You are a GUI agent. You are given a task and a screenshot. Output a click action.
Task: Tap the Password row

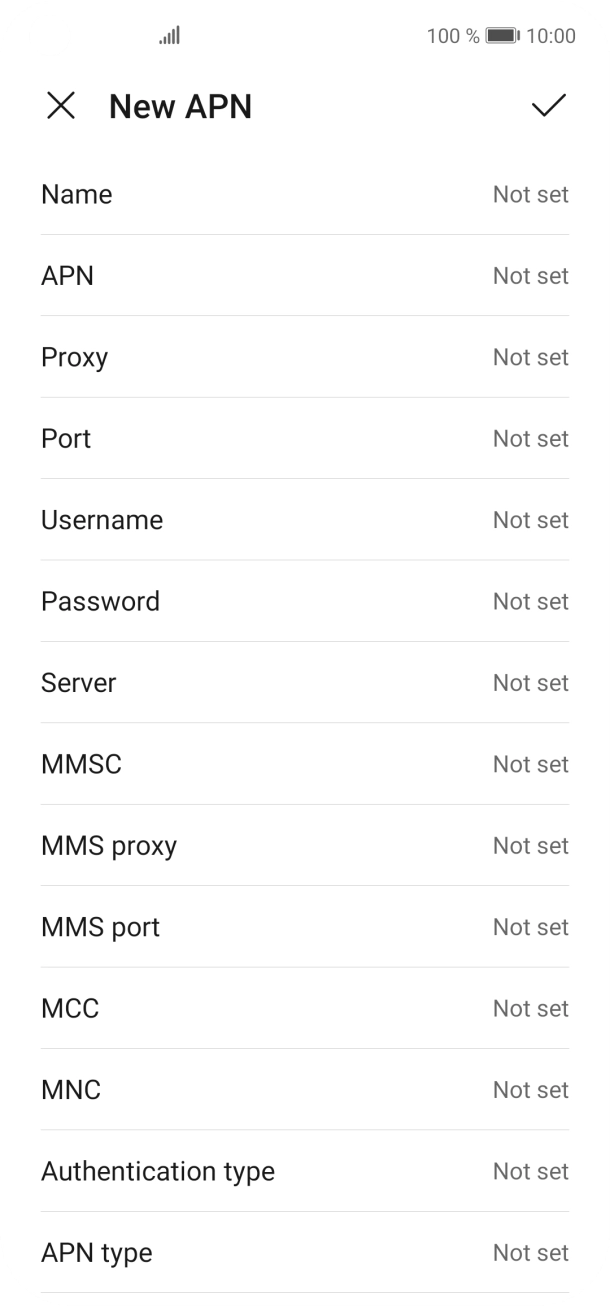[x=305, y=601]
